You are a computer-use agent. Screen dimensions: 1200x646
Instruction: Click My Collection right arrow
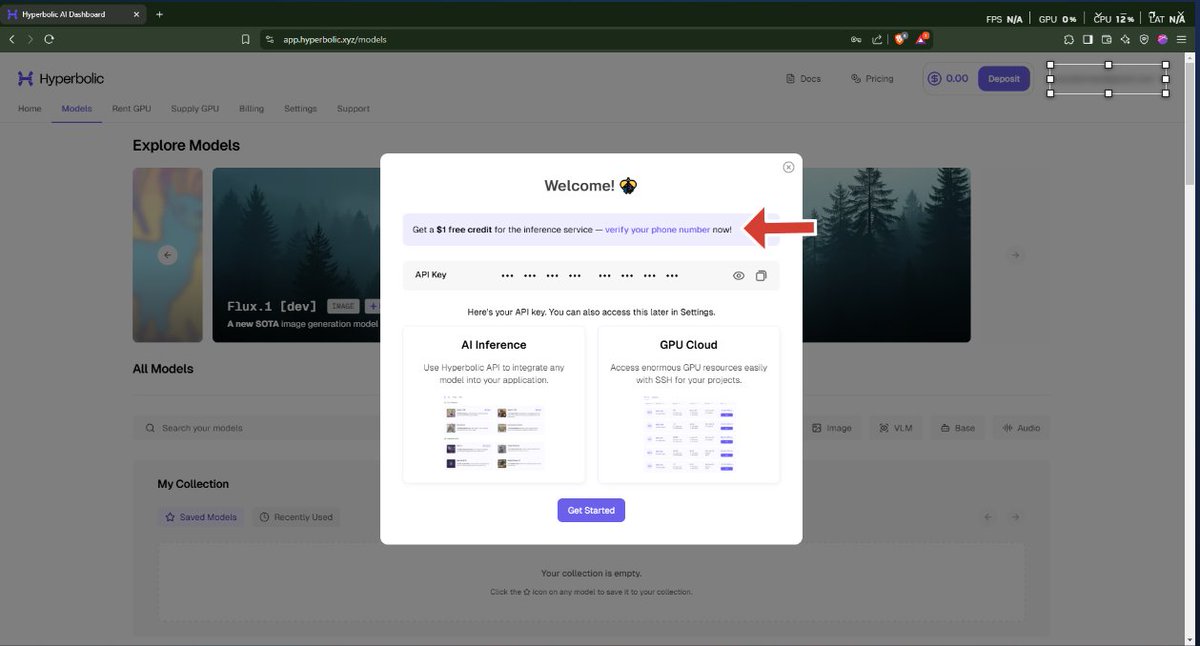pos(1015,517)
